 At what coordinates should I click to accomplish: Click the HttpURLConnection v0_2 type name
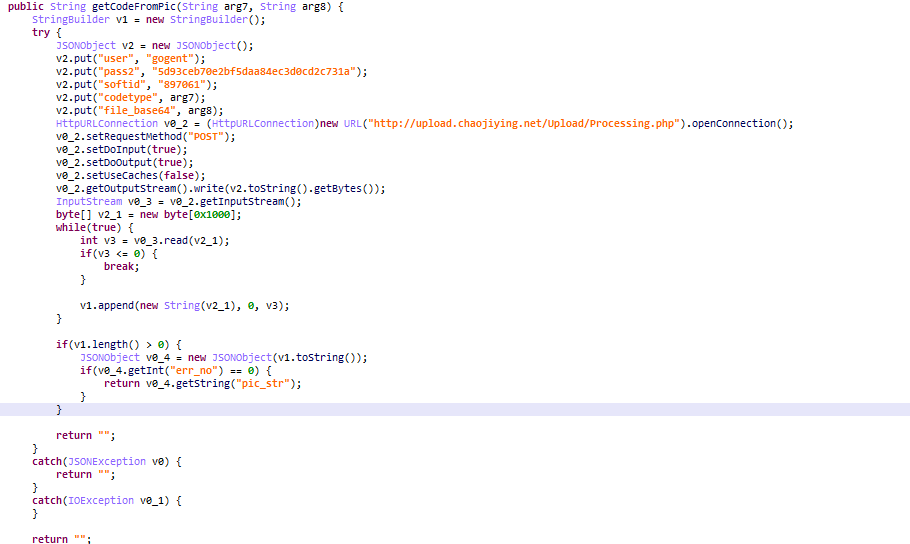pos(107,124)
